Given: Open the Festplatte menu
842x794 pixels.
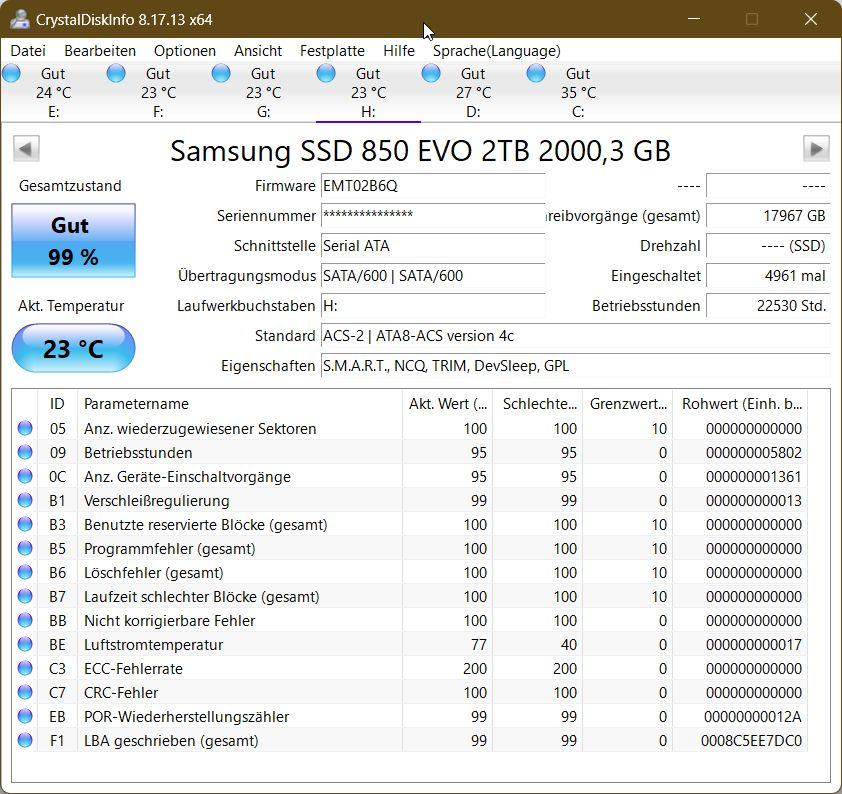Looking at the screenshot, I should (x=332, y=51).
